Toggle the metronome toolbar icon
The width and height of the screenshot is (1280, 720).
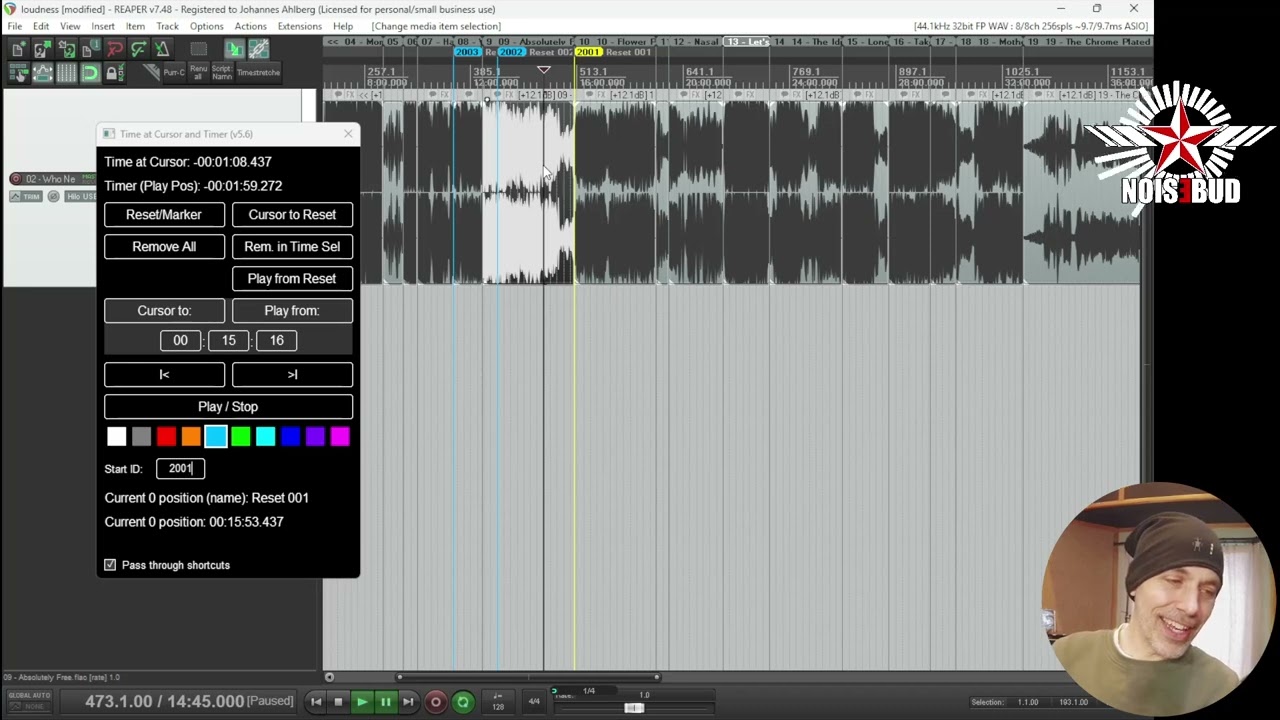pos(162,49)
